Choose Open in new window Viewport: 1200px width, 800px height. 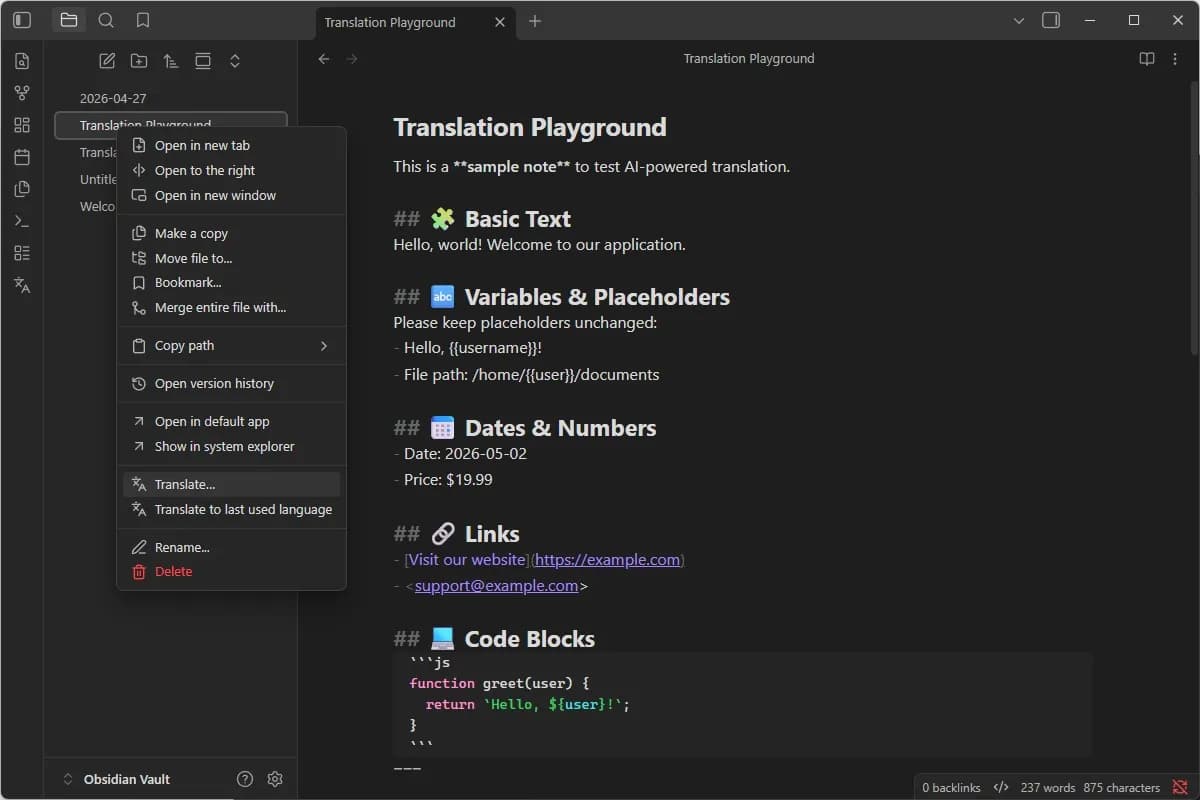pos(231,195)
